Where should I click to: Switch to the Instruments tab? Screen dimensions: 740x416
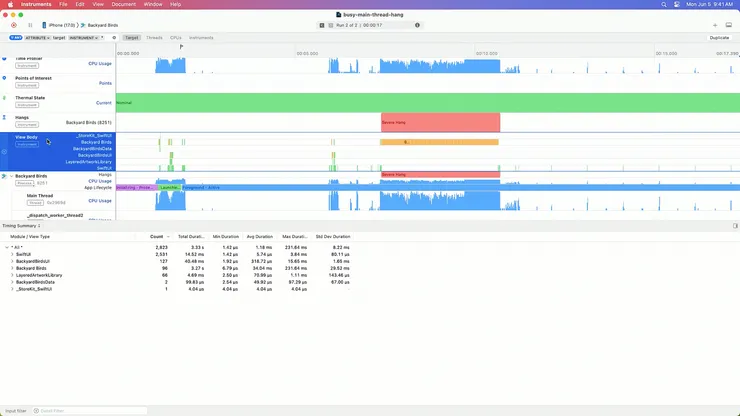click(201, 38)
